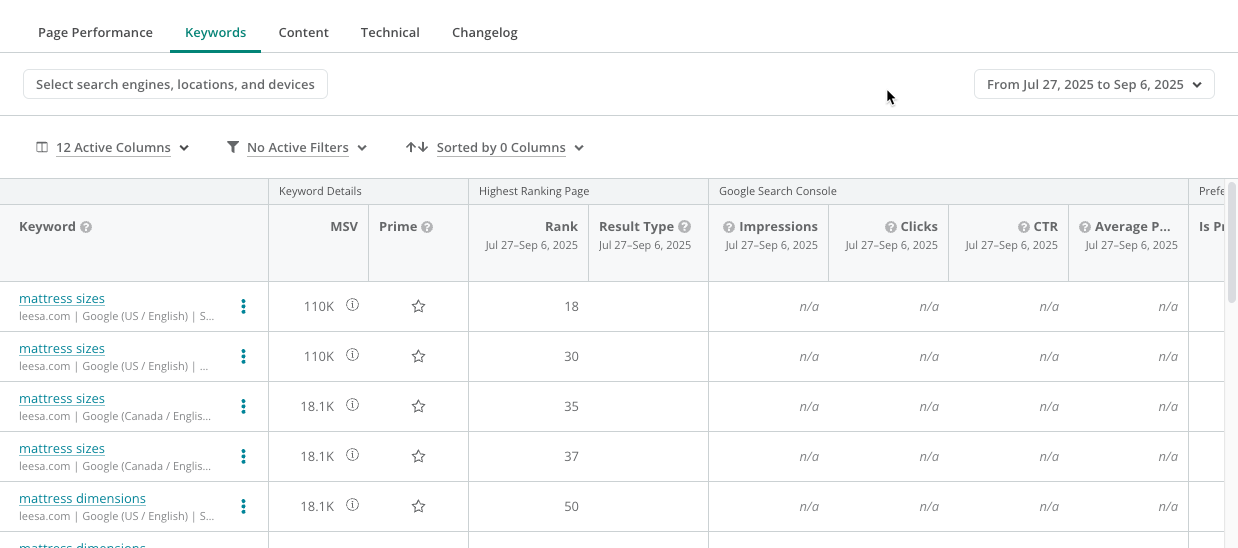This screenshot has height=548, width=1238.
Task: Mark rank 37 keyword as Prime
Action: 418,456
